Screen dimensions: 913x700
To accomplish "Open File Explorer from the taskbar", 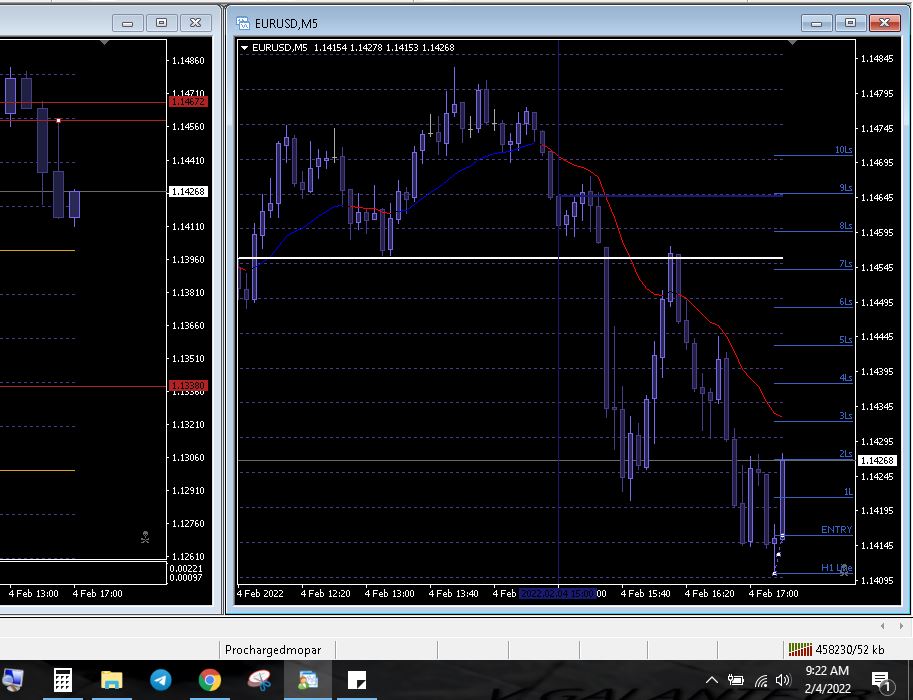I will 111,680.
